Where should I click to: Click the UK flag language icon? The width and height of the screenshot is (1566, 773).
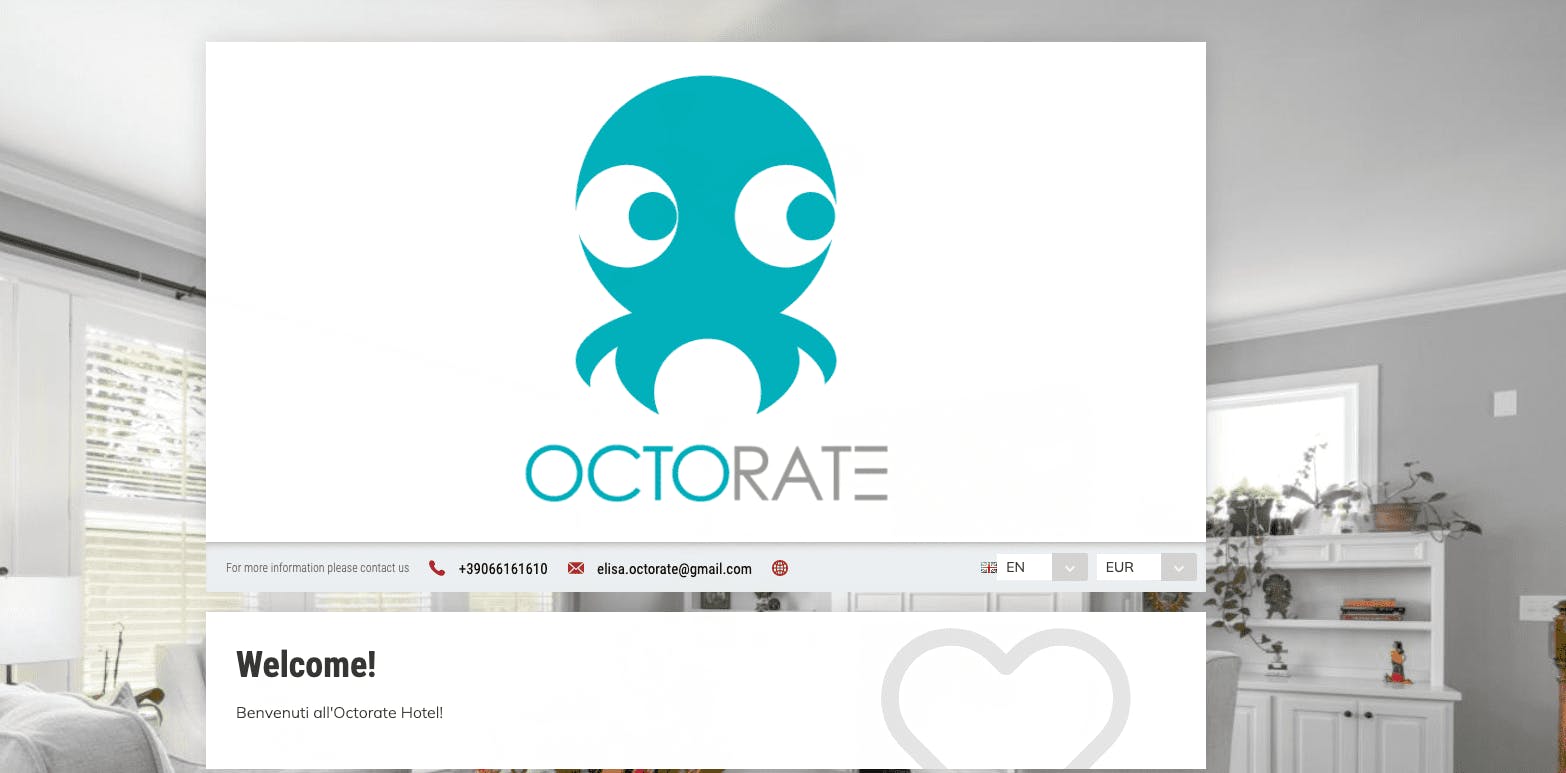[989, 567]
